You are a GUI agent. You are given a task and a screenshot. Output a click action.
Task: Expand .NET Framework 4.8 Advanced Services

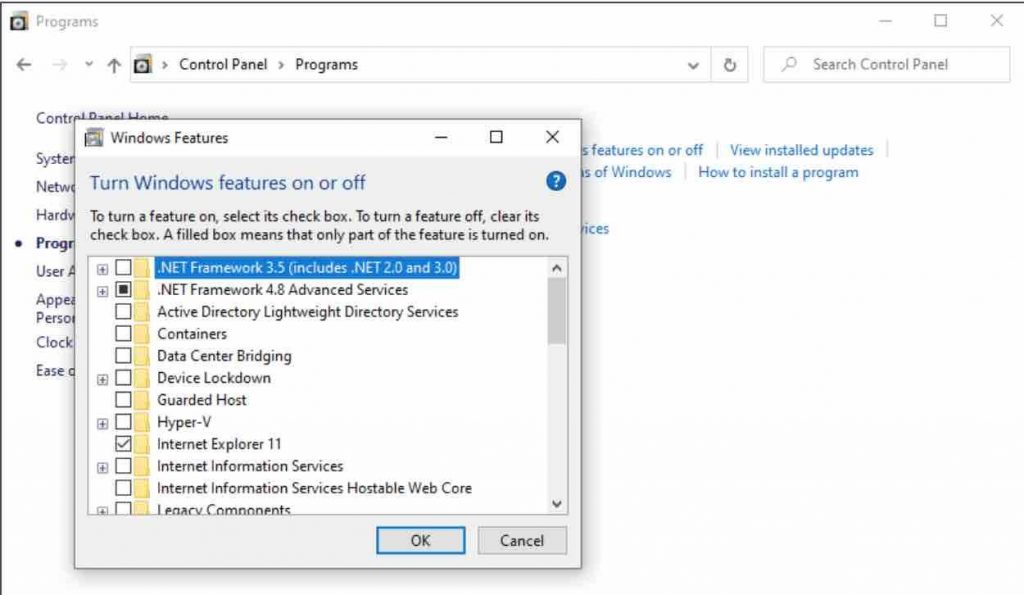103,289
